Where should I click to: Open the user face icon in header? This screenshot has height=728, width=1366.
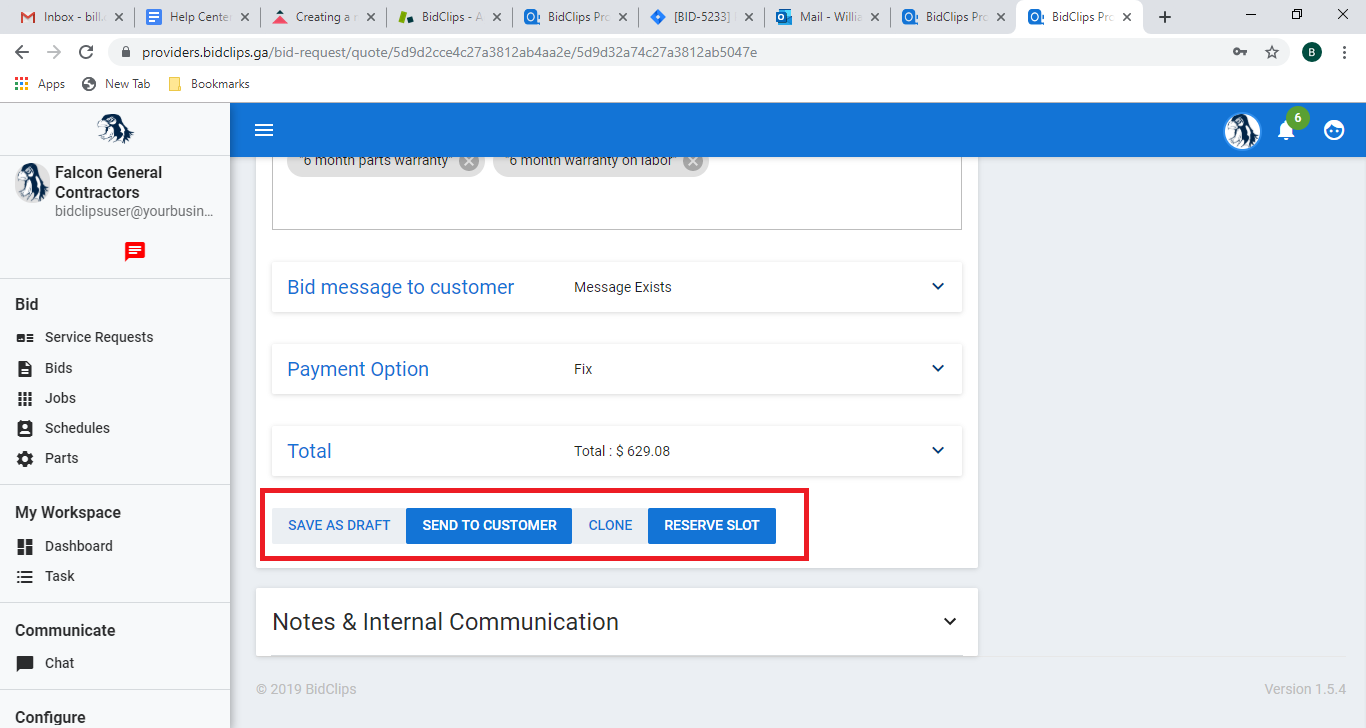(x=1334, y=130)
